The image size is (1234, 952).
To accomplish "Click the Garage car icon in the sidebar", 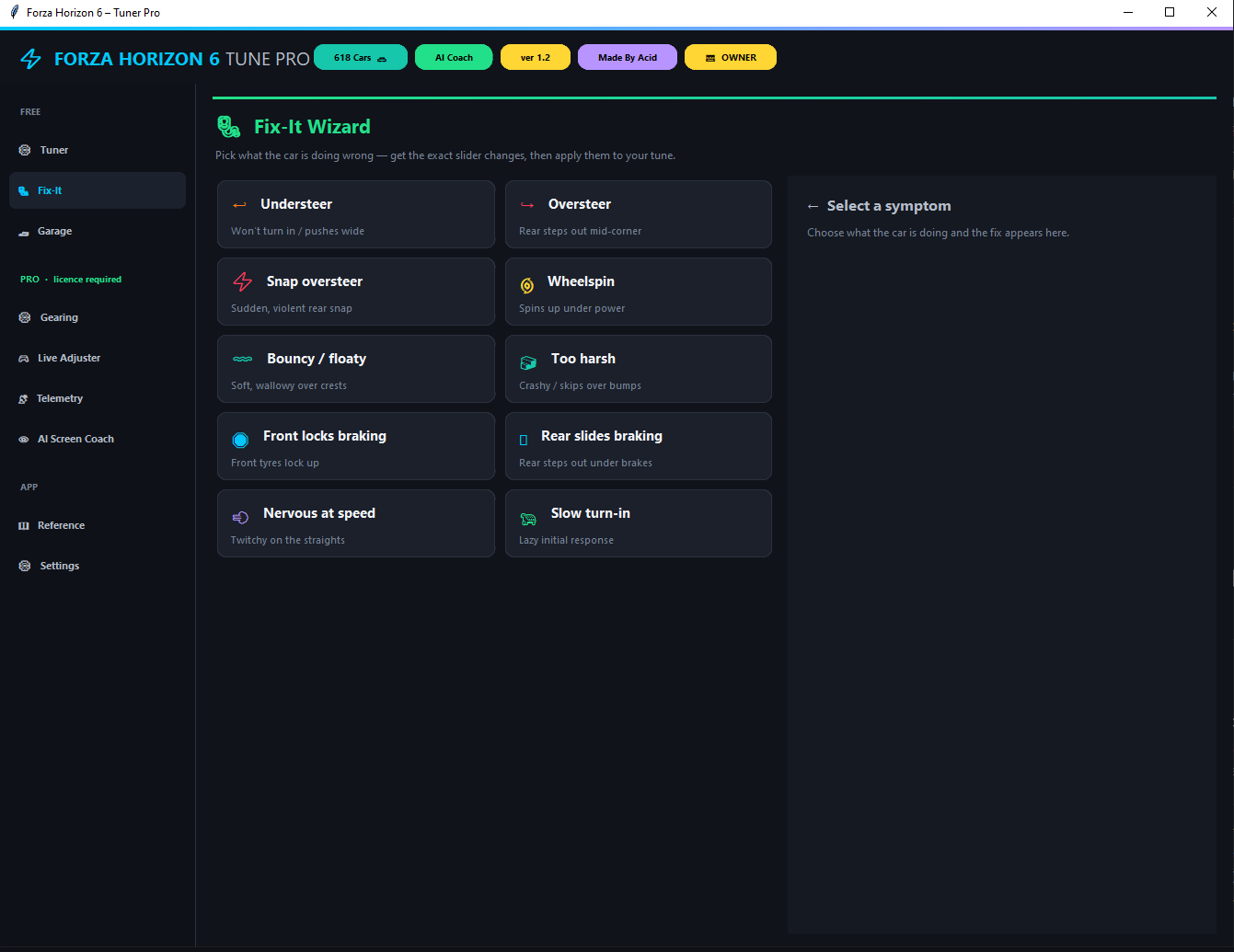I will click(x=24, y=232).
